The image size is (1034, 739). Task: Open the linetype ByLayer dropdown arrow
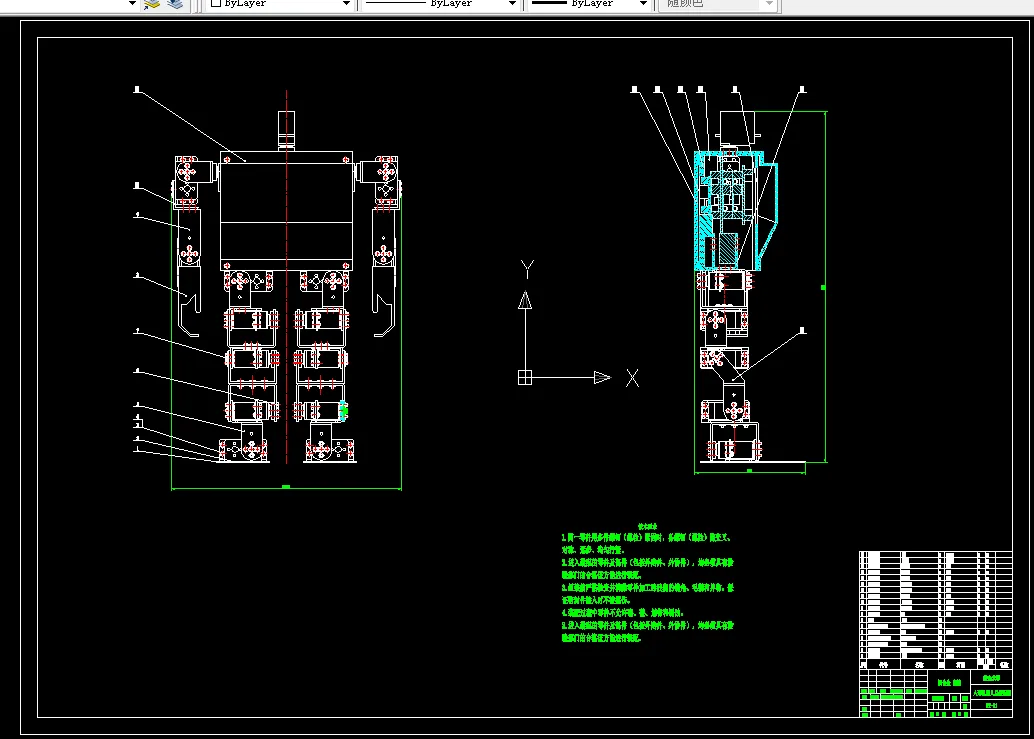(512, 4)
